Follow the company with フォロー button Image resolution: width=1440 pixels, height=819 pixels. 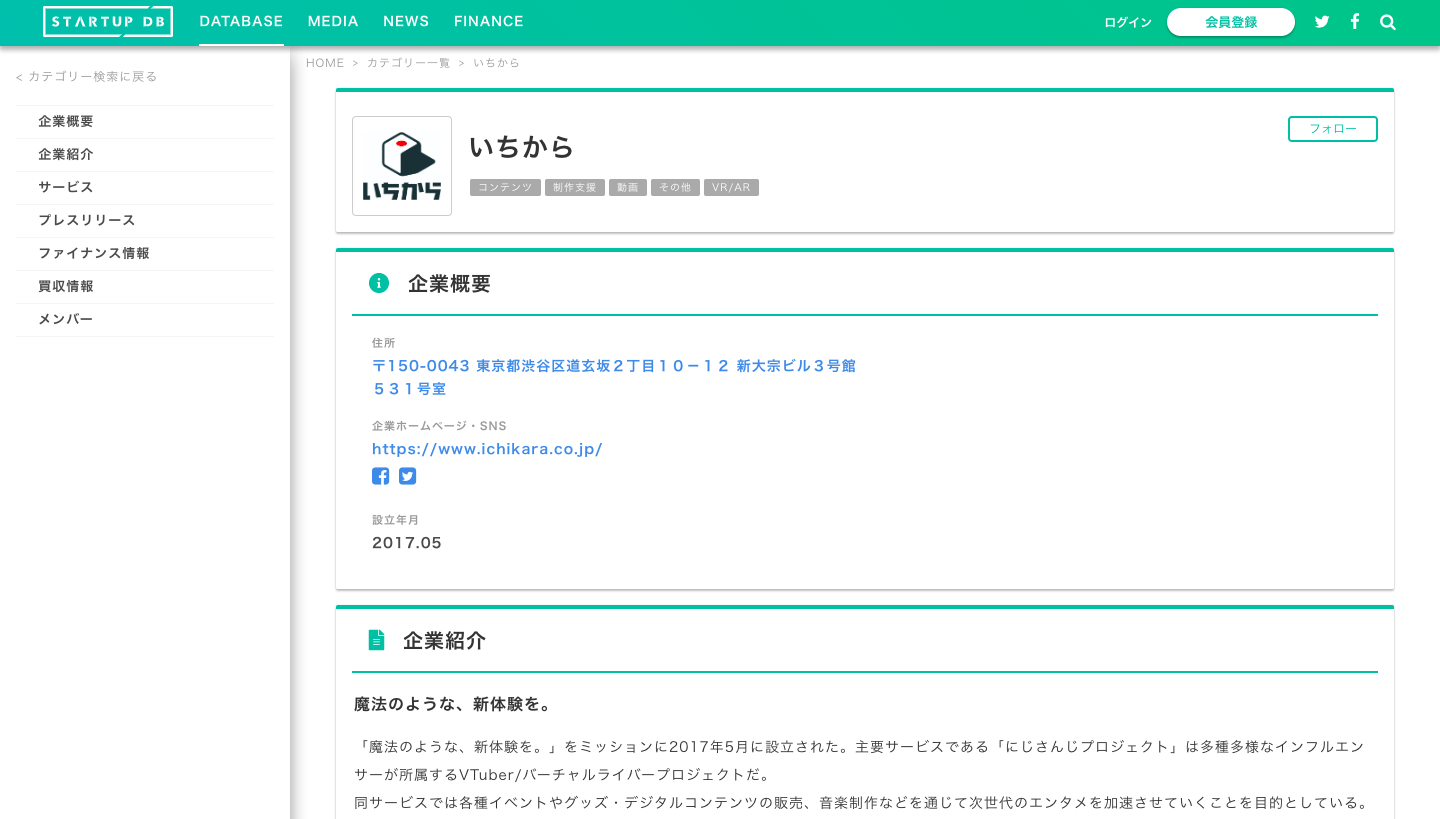pyautogui.click(x=1333, y=129)
